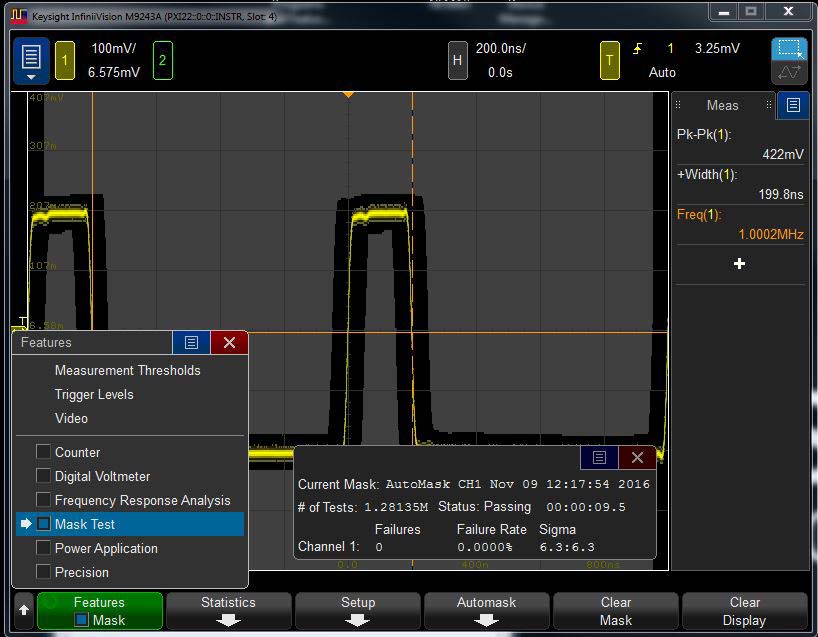
Task: Toggle the Mask Test checkbox
Action: click(43, 524)
